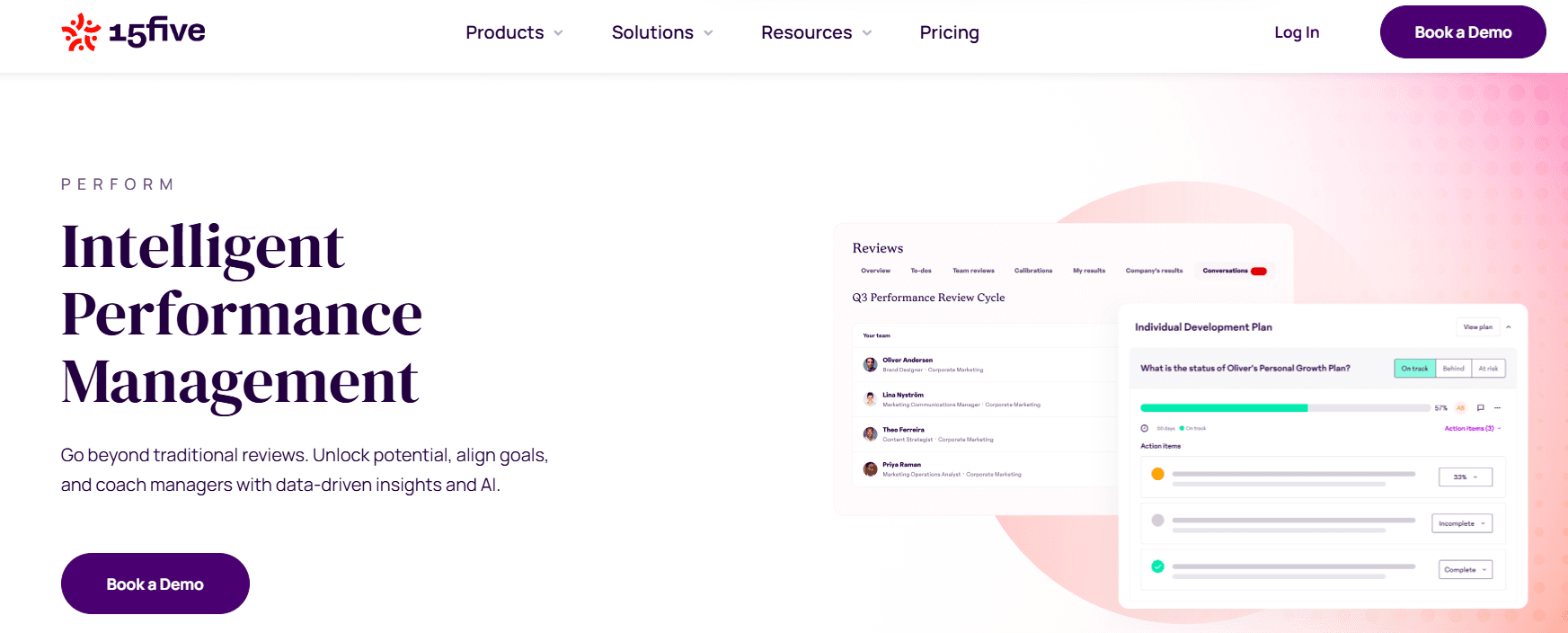
Task: Click the orange status dot on first action item
Action: point(1157,474)
